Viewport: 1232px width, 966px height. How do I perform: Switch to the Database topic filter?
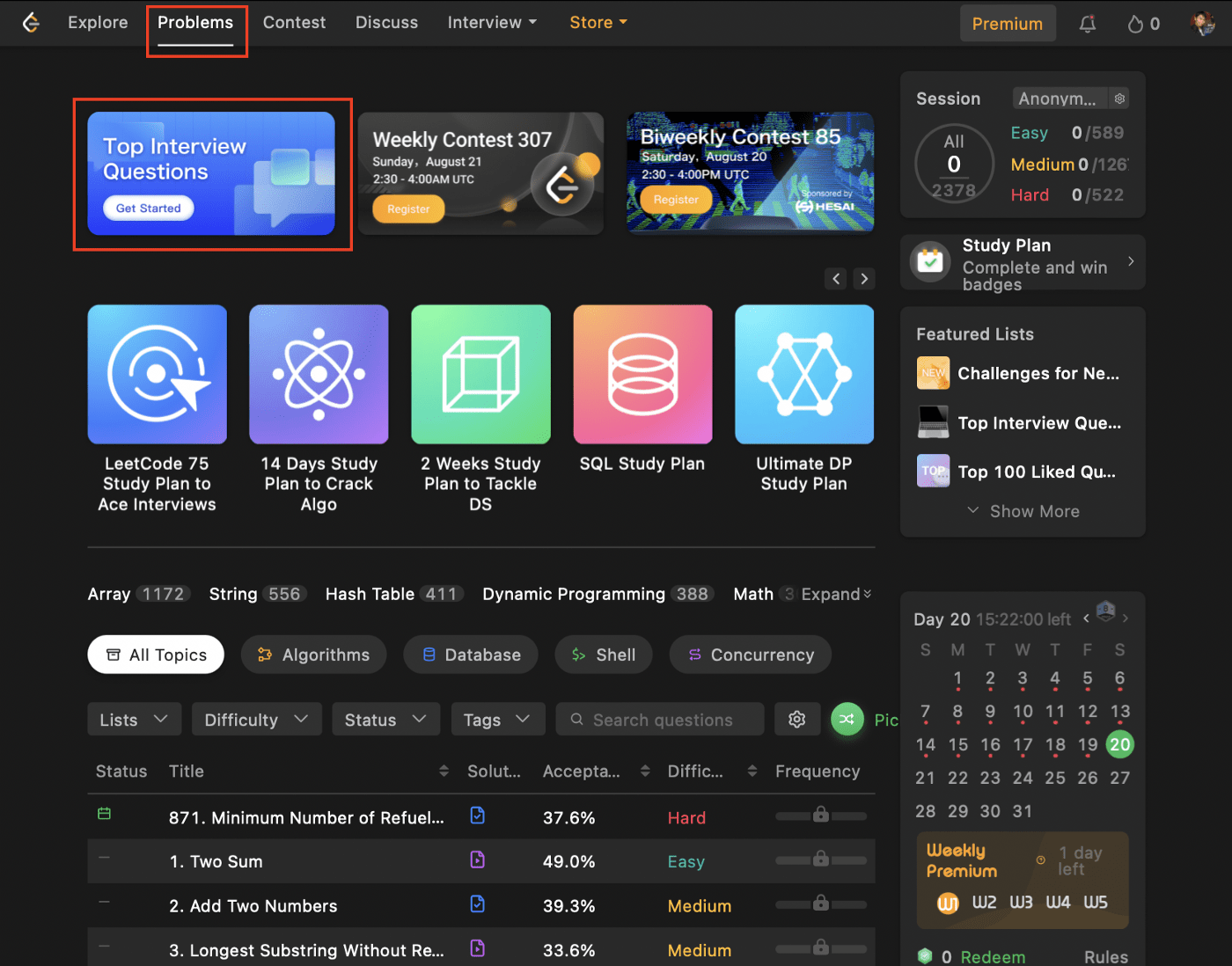(x=471, y=655)
